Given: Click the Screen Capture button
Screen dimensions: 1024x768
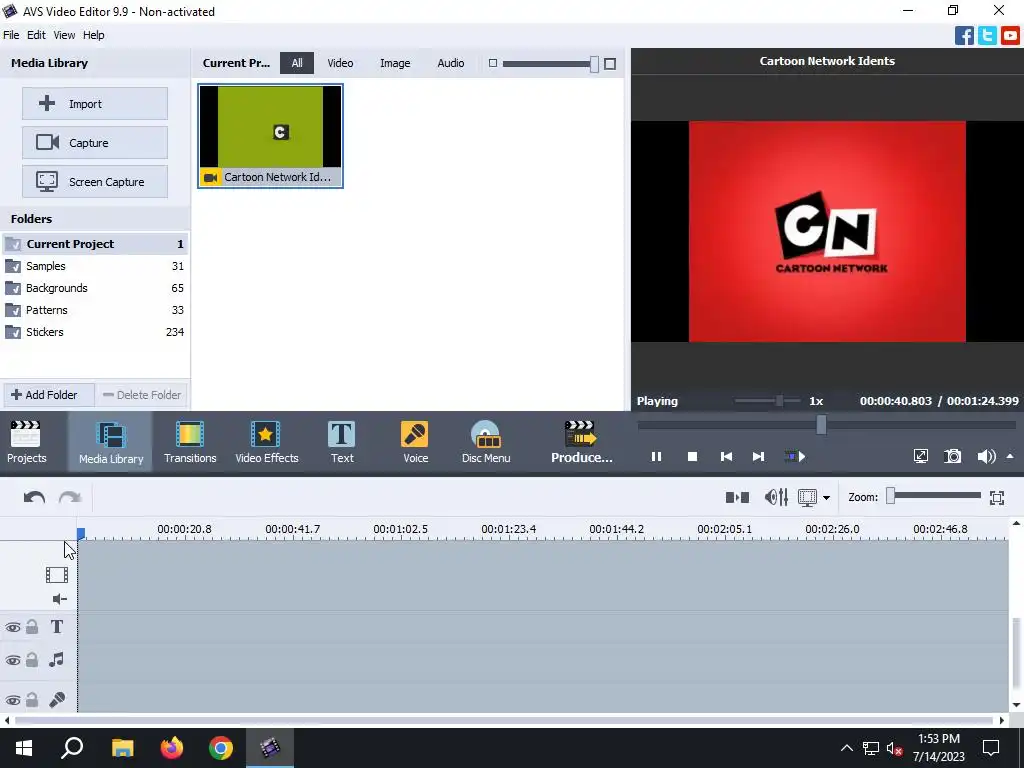Looking at the screenshot, I should [95, 182].
